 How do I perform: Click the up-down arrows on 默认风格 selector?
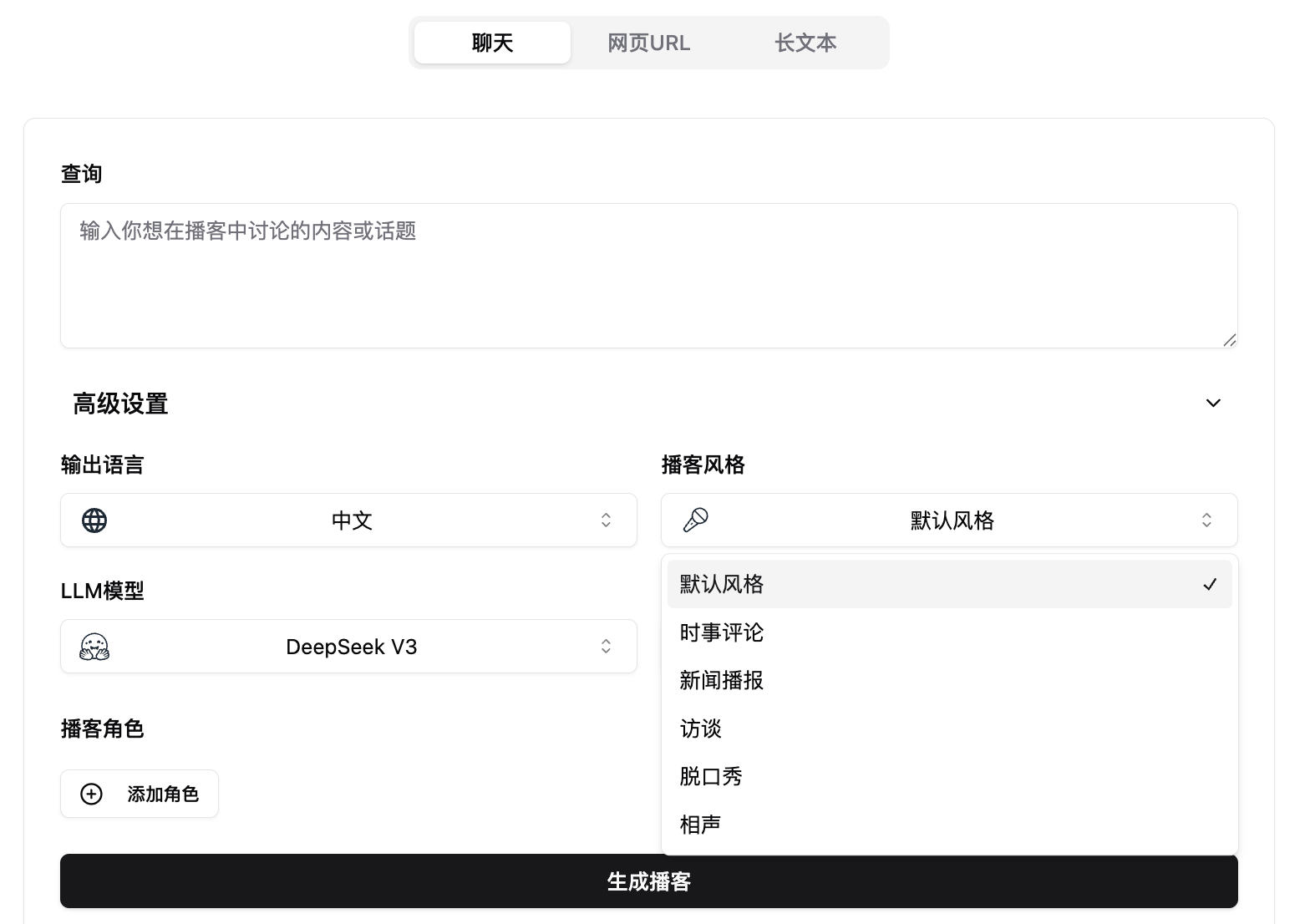point(1206,520)
